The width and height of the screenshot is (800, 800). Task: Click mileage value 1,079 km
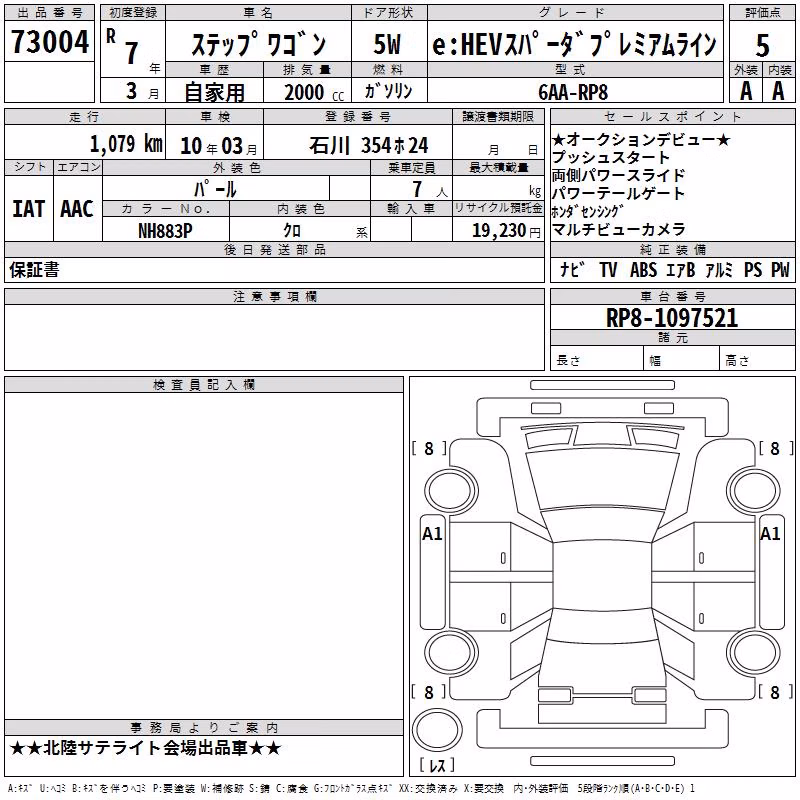coord(126,144)
